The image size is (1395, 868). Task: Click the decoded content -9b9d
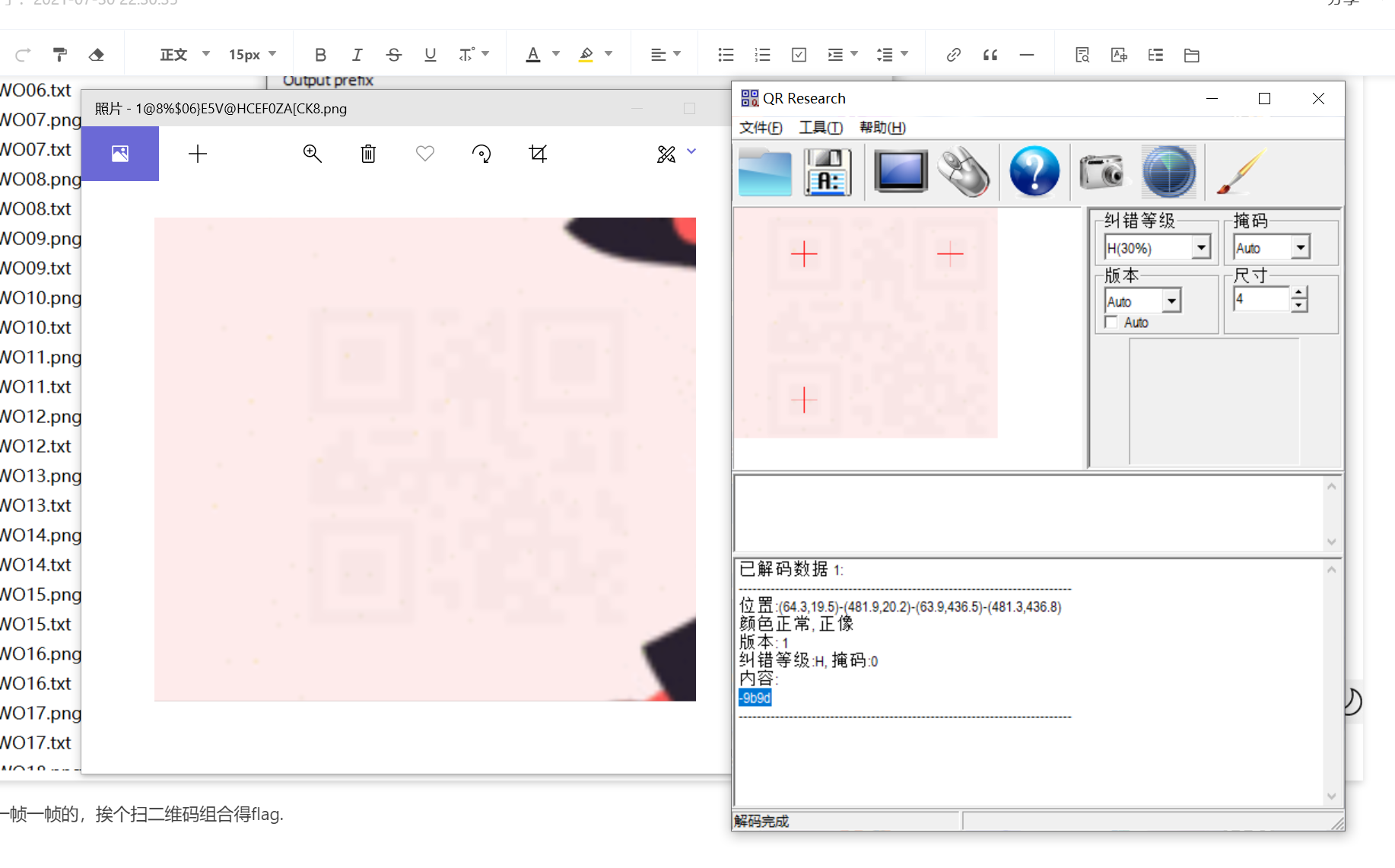pyautogui.click(x=755, y=698)
